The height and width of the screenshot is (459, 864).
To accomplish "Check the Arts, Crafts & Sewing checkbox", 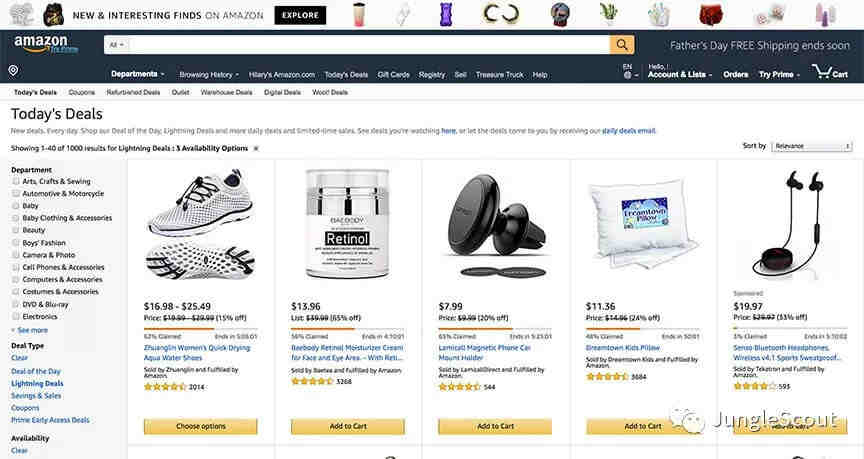I will tap(16, 181).
